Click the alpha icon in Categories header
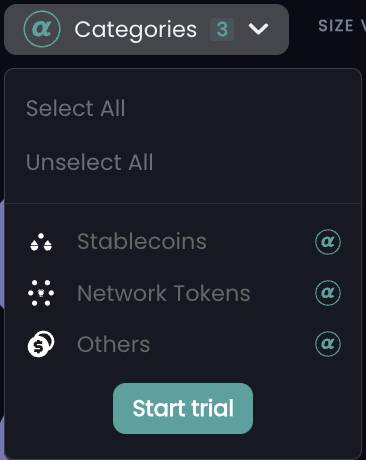 point(42,29)
